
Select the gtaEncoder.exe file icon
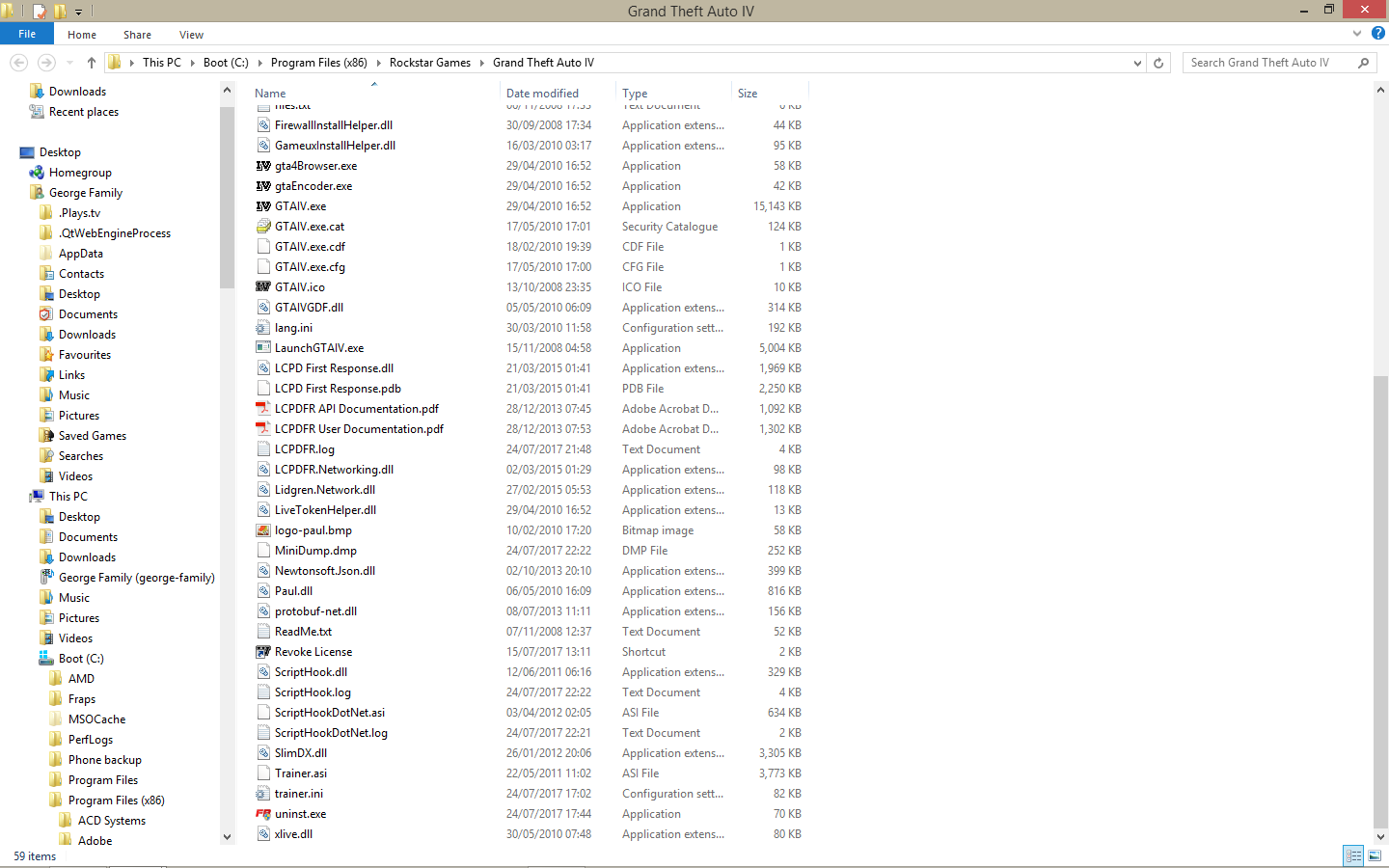(x=262, y=186)
